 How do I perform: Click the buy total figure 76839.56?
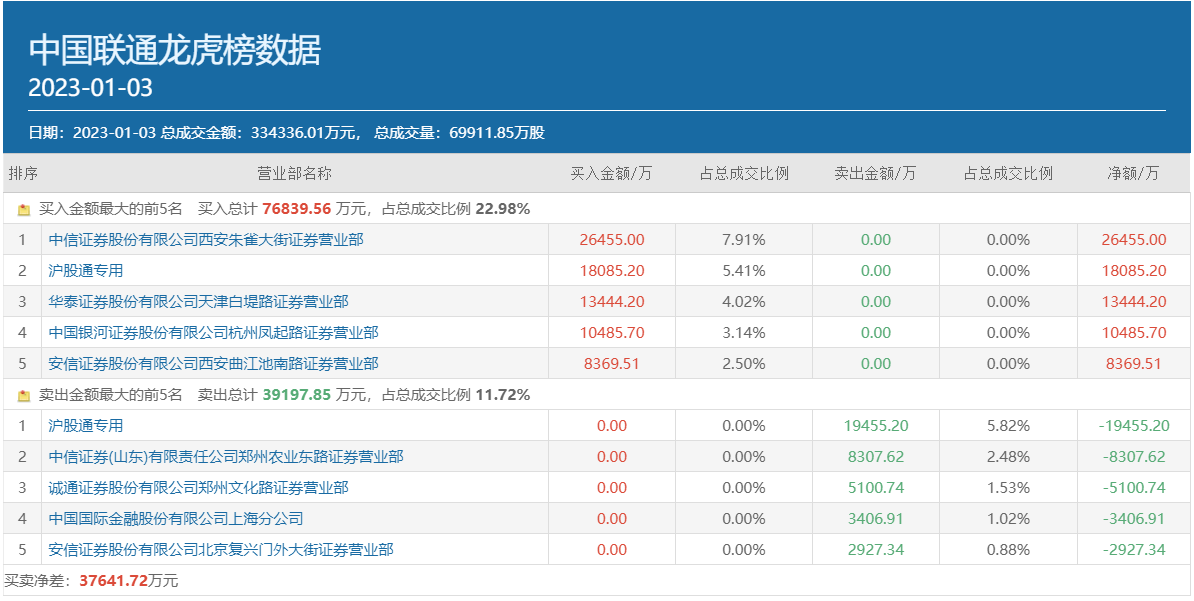click(x=296, y=210)
